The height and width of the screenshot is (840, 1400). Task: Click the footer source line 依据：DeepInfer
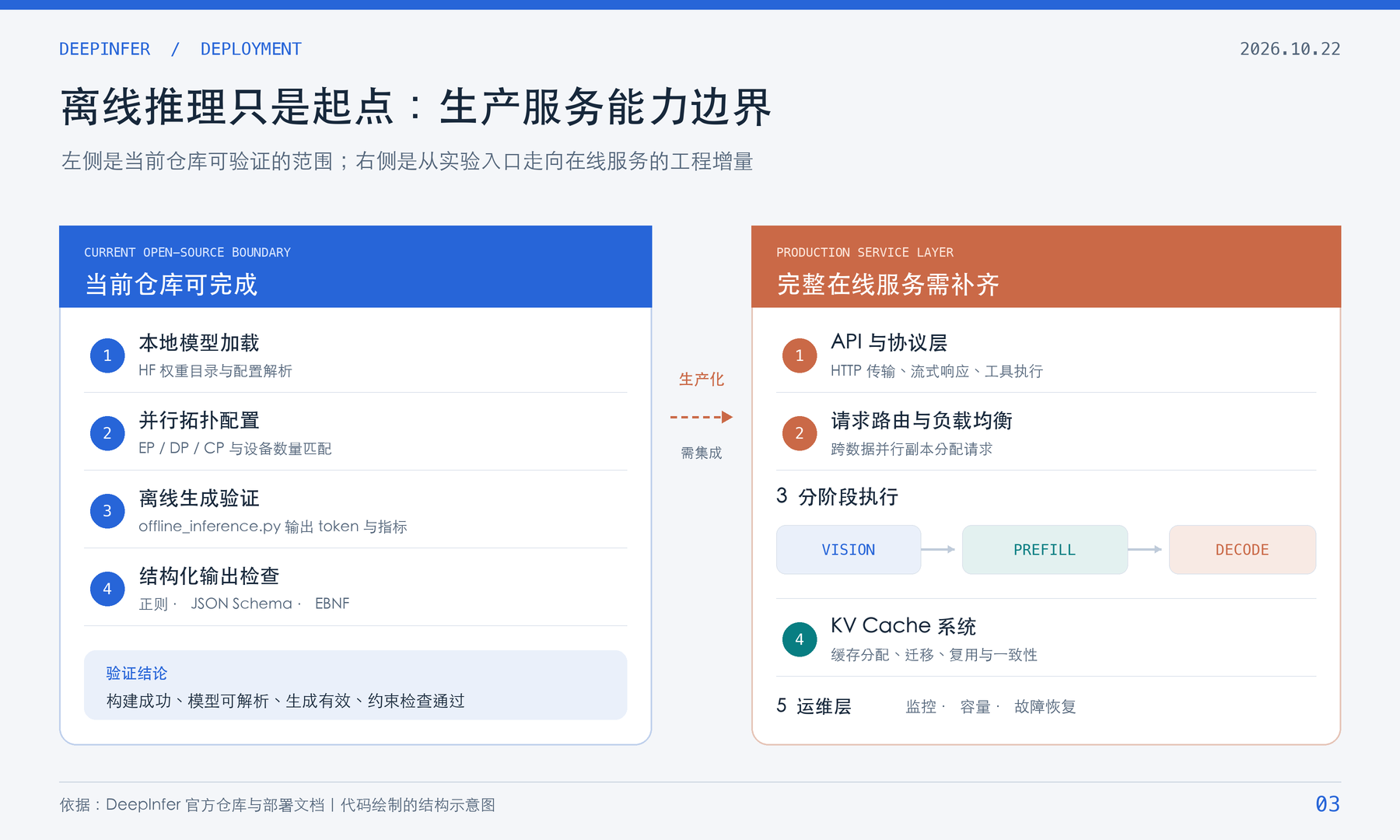point(278,805)
